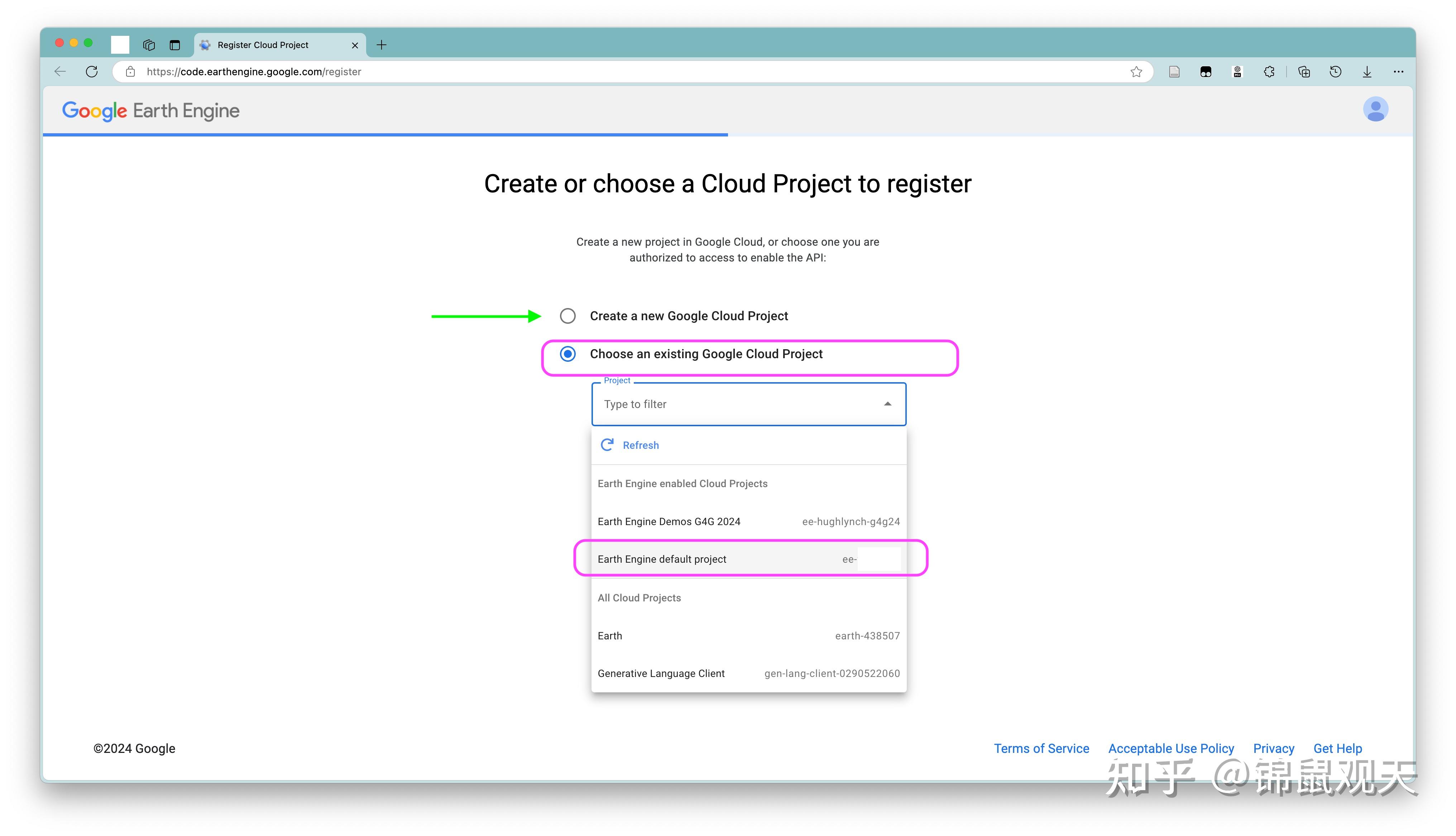
Task: Click the Refresh icon in project list
Action: click(x=607, y=445)
